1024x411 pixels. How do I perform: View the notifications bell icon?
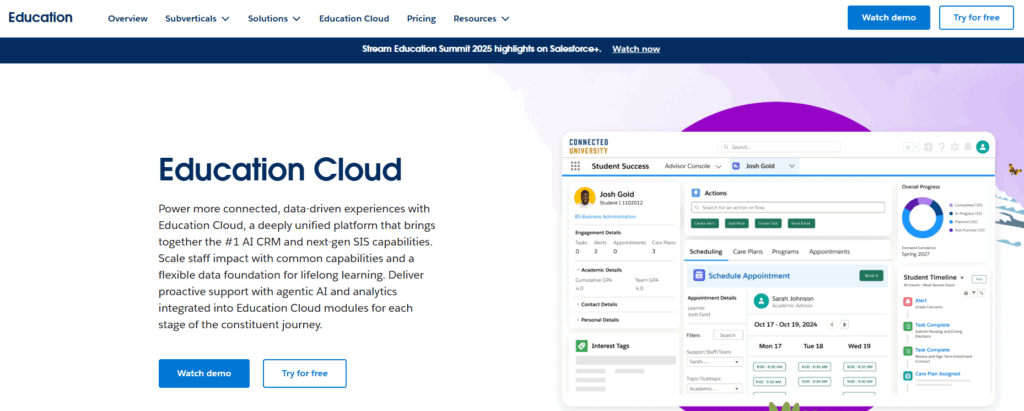click(x=968, y=147)
